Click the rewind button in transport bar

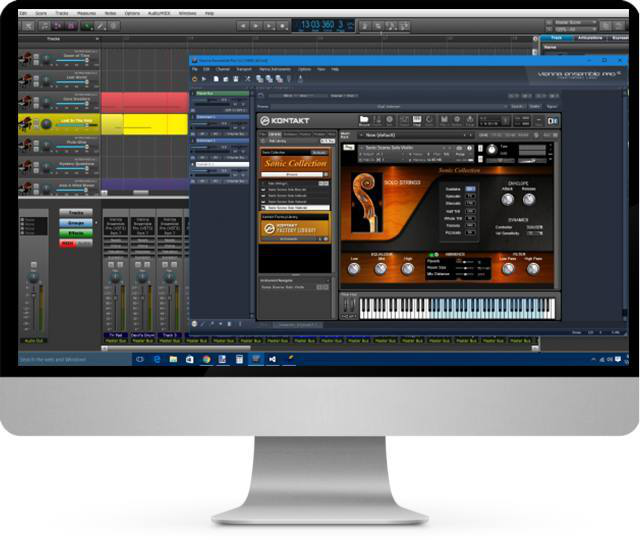click(x=243, y=26)
